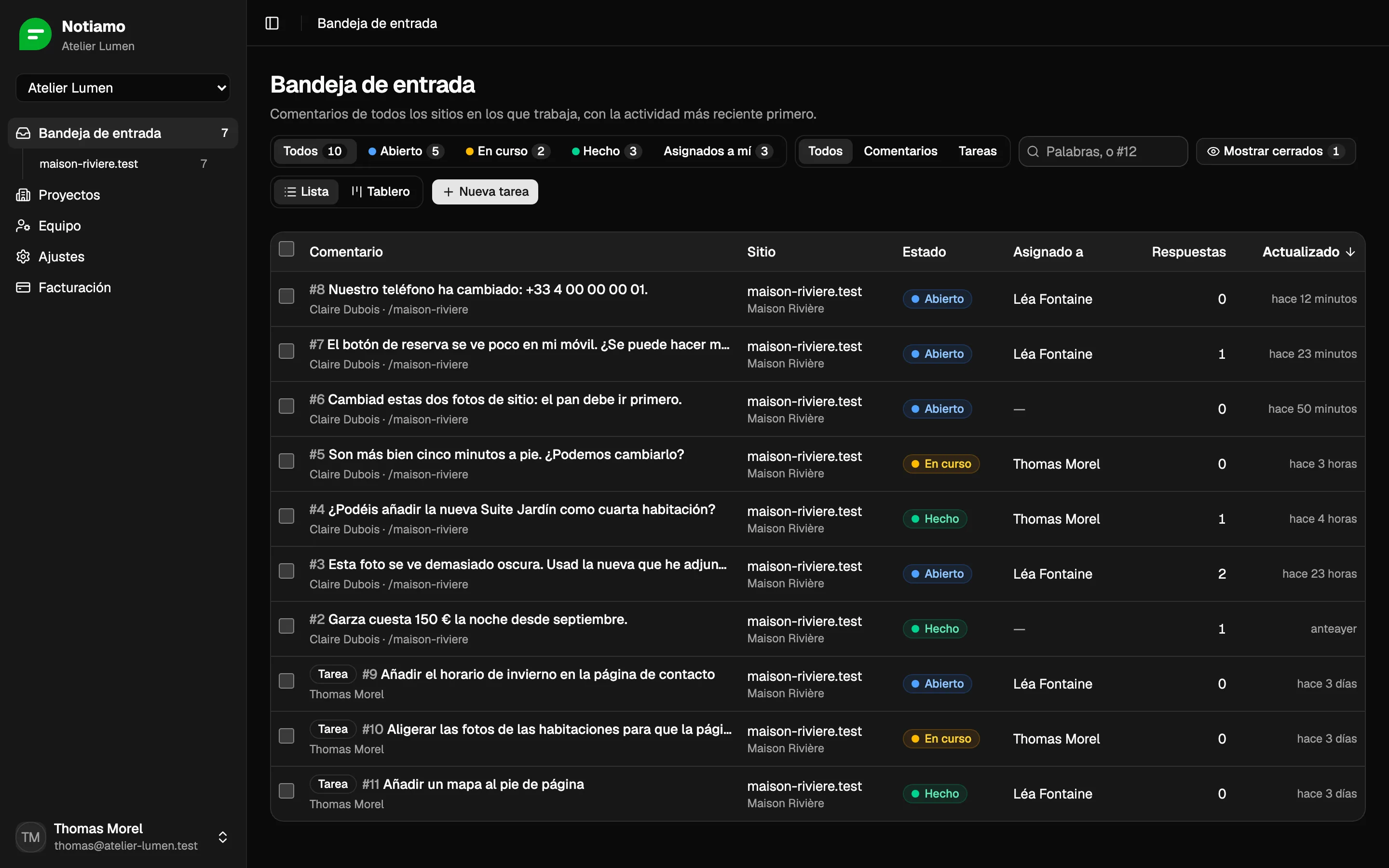Select the Tareas type filter
1389x868 pixels.
(978, 151)
